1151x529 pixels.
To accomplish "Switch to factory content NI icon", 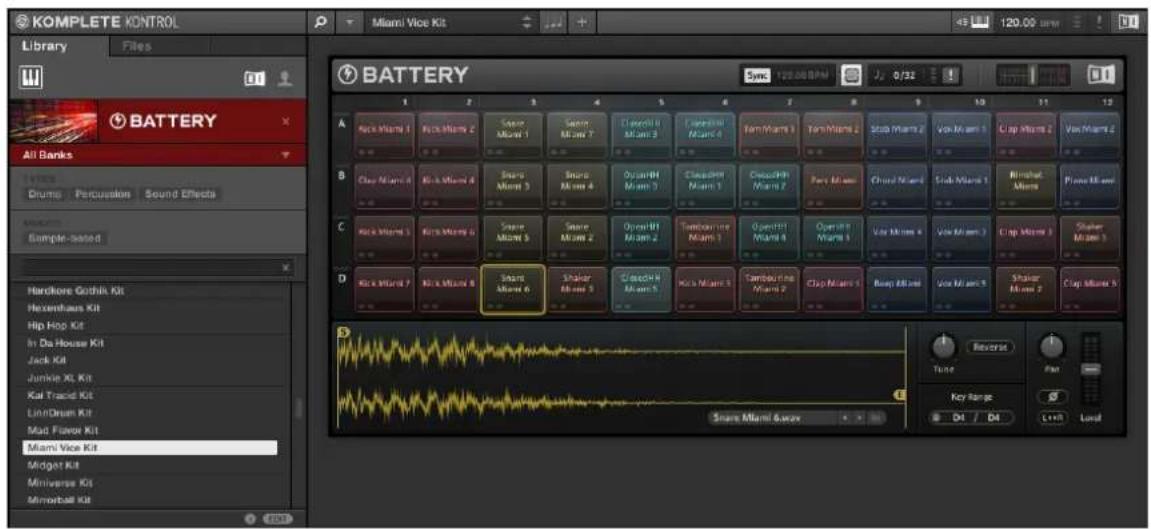I will (x=253, y=79).
